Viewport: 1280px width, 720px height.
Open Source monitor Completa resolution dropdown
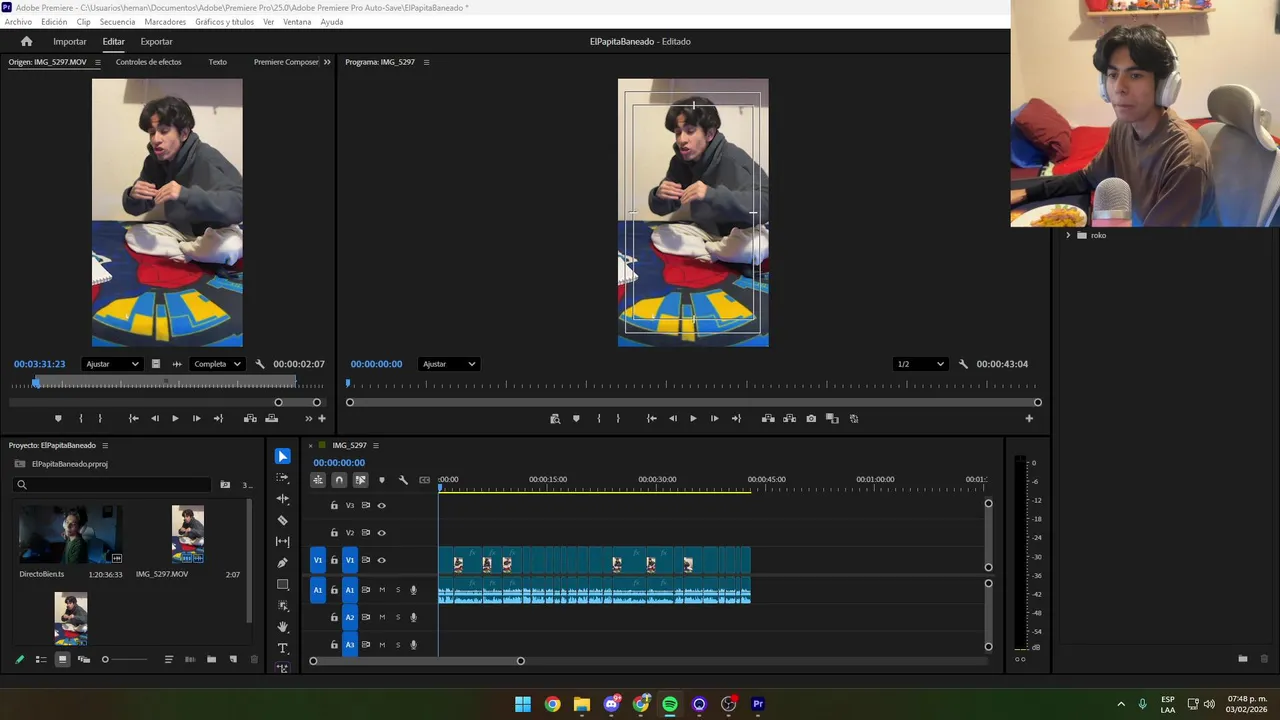click(x=218, y=364)
